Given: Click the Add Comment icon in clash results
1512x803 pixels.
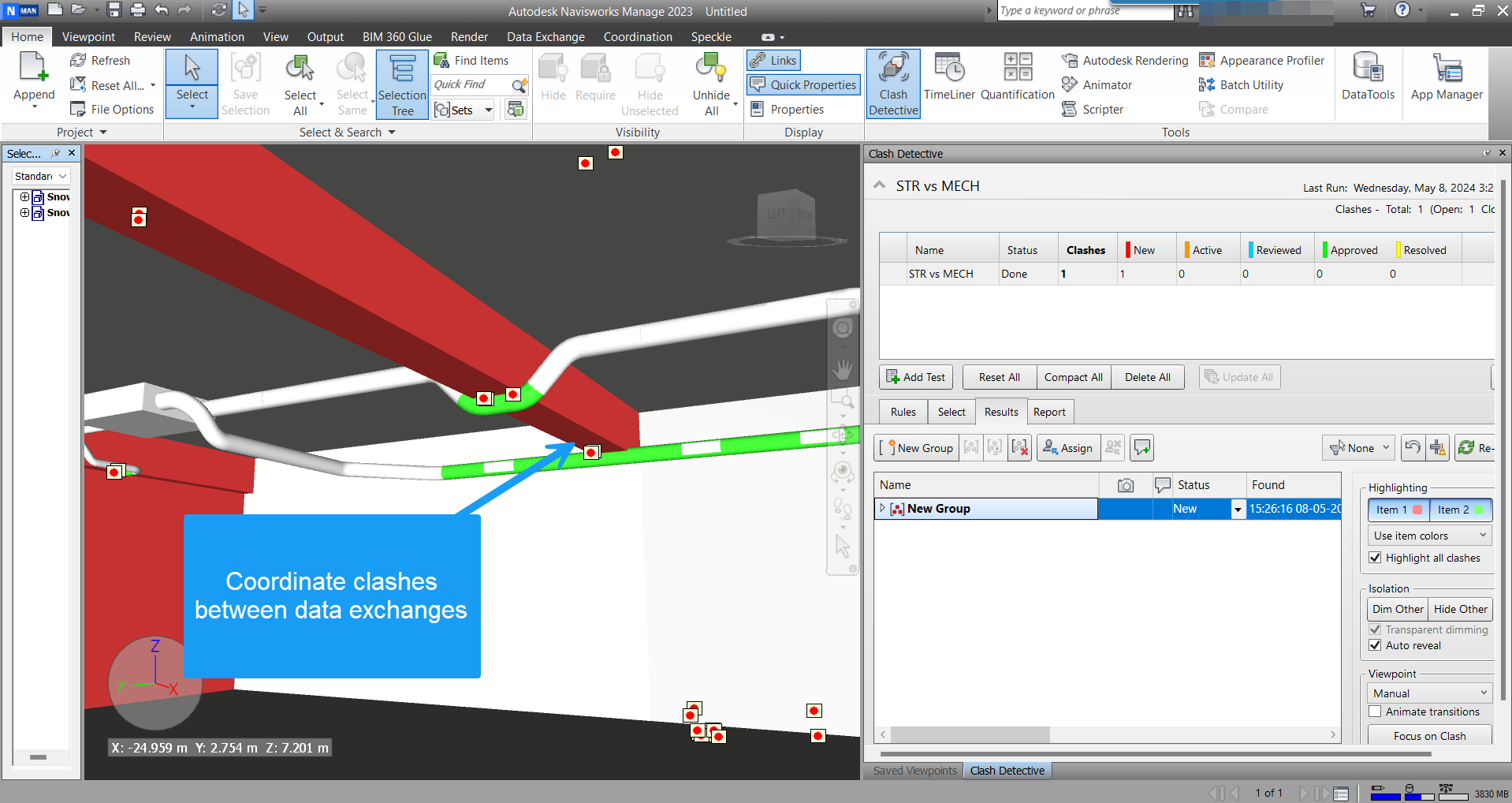Looking at the screenshot, I should click(1142, 448).
